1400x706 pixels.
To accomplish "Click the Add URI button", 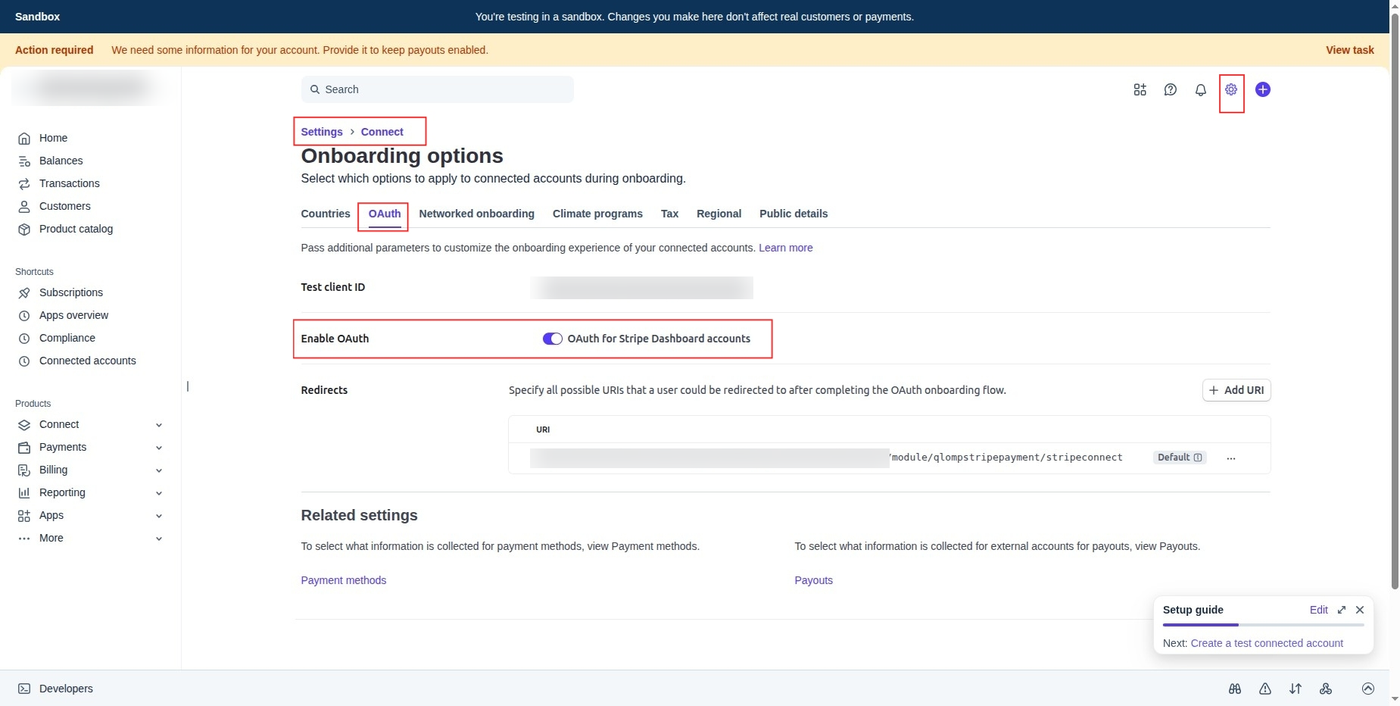I will [1236, 391].
